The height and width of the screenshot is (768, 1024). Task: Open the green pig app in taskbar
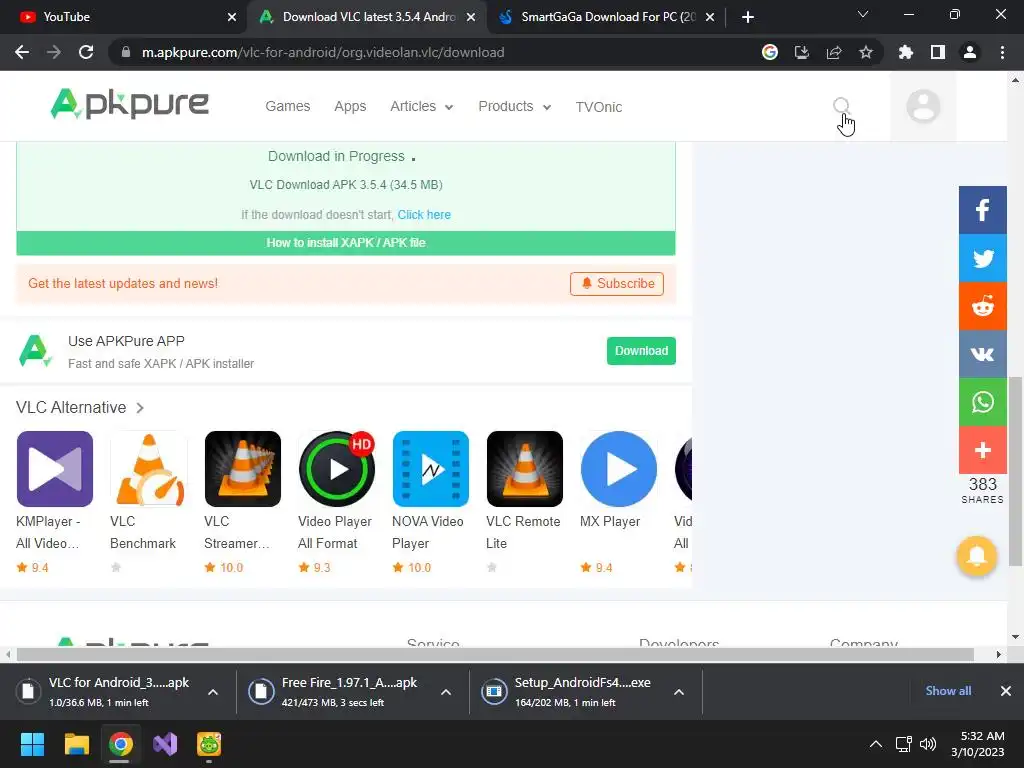point(209,744)
